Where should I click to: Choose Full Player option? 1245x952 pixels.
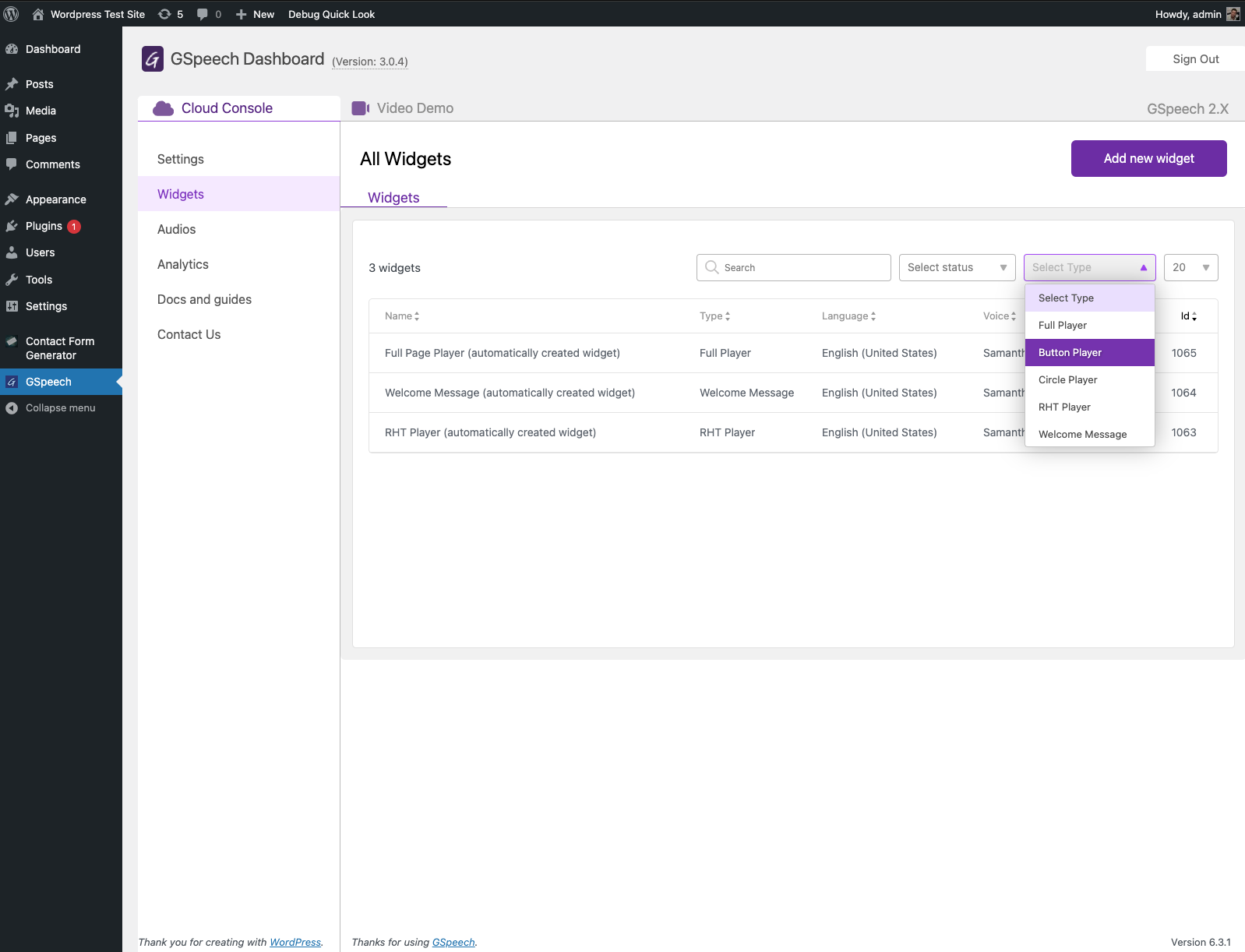(x=1090, y=325)
